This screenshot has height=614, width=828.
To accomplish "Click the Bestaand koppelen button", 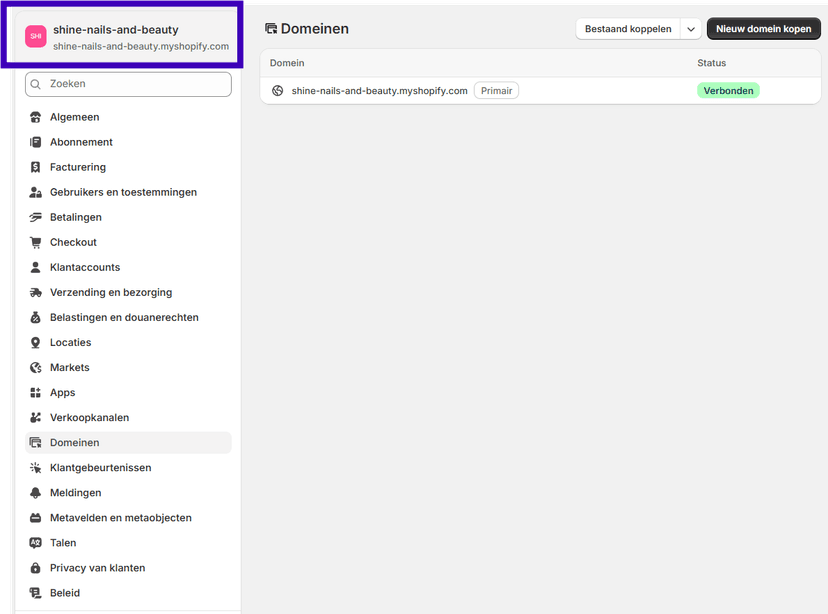I will click(x=629, y=29).
